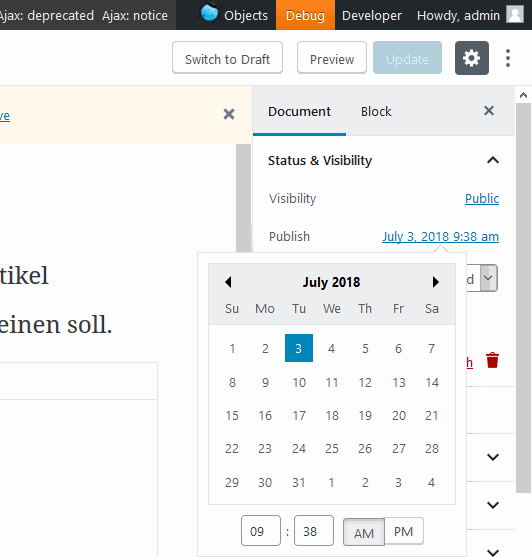Open the three-dot more options menu

(x=508, y=58)
